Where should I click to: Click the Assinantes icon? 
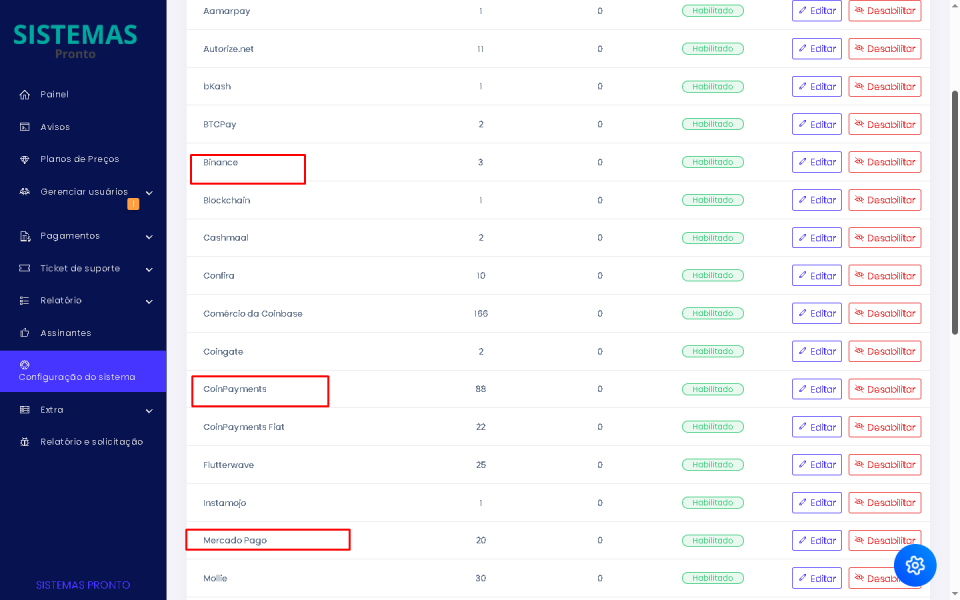click(24, 332)
